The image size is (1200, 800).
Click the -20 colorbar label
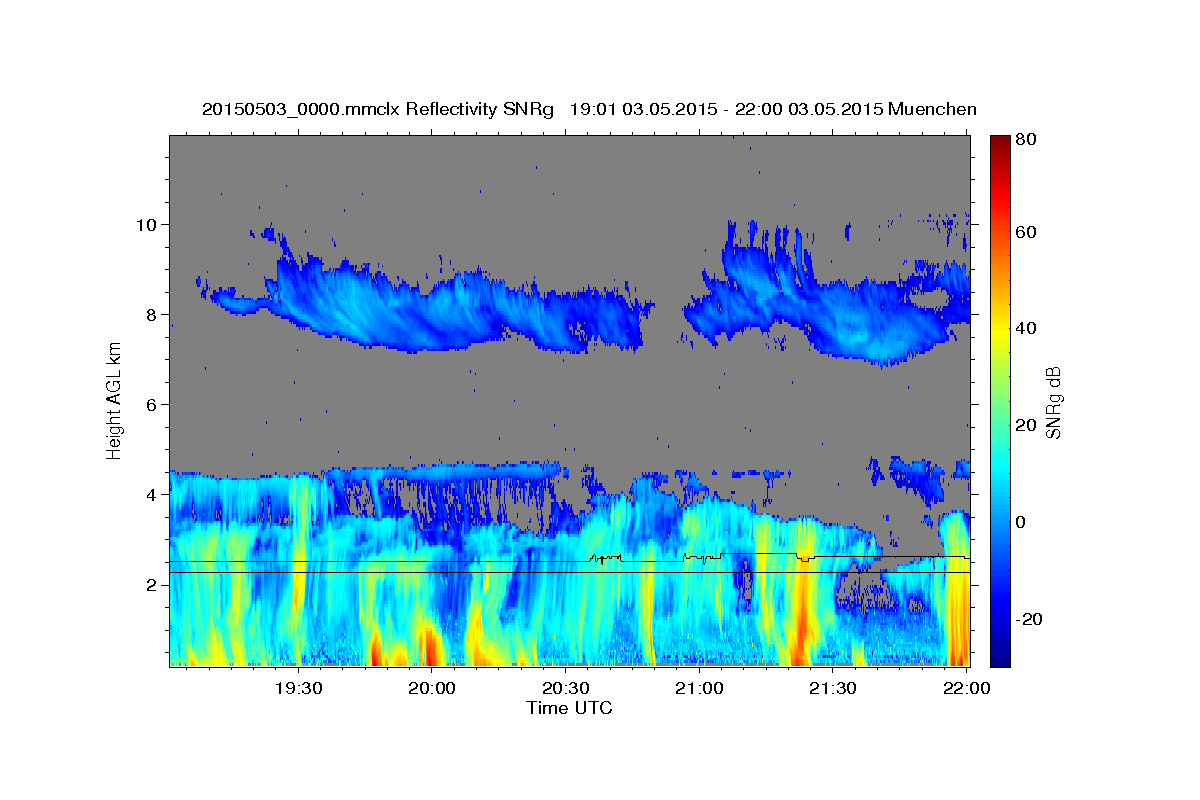pos(1030,619)
